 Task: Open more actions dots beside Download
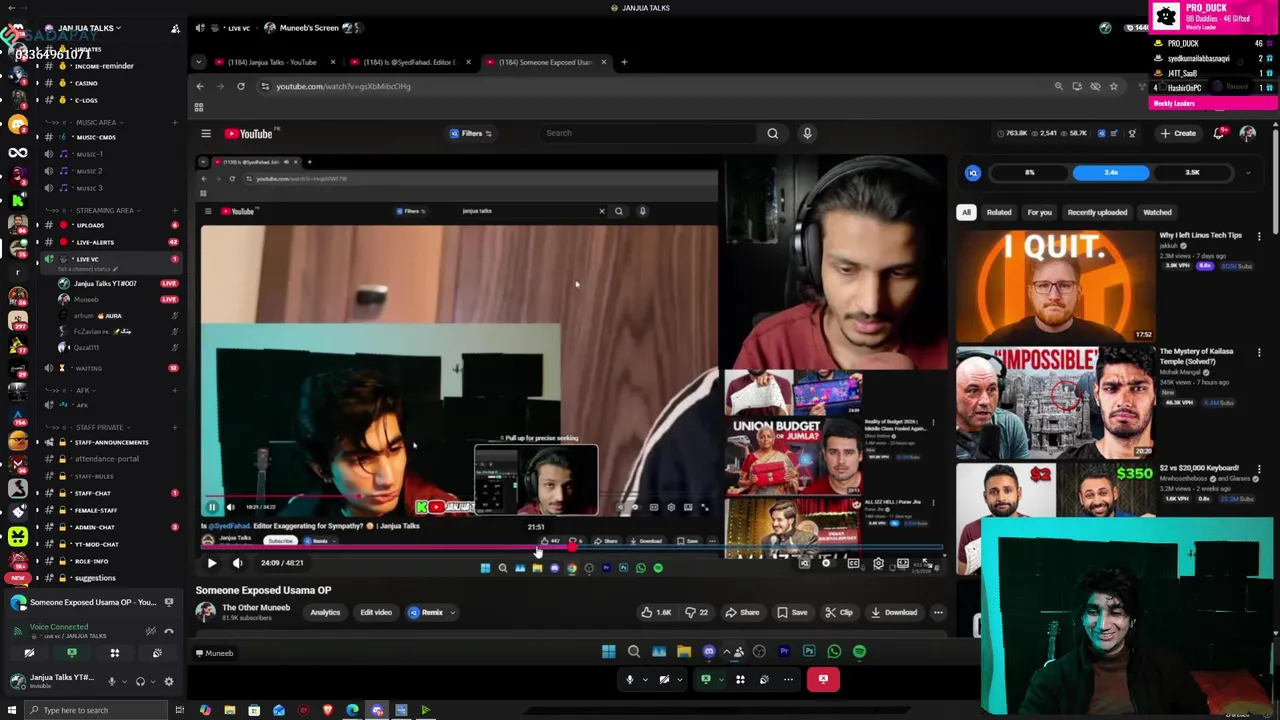point(938,612)
